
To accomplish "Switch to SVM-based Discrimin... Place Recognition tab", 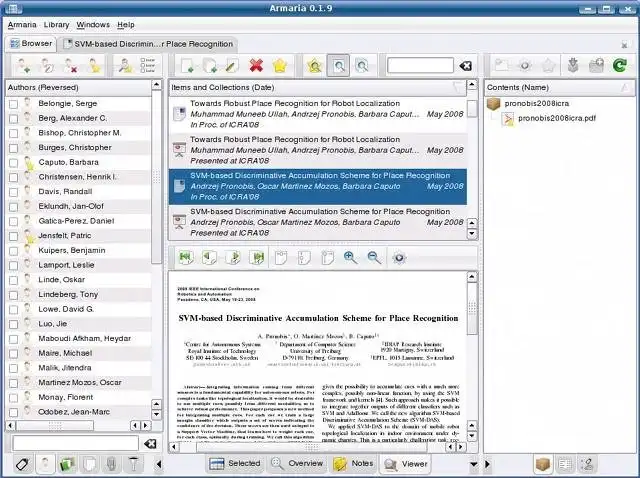I will click(149, 44).
